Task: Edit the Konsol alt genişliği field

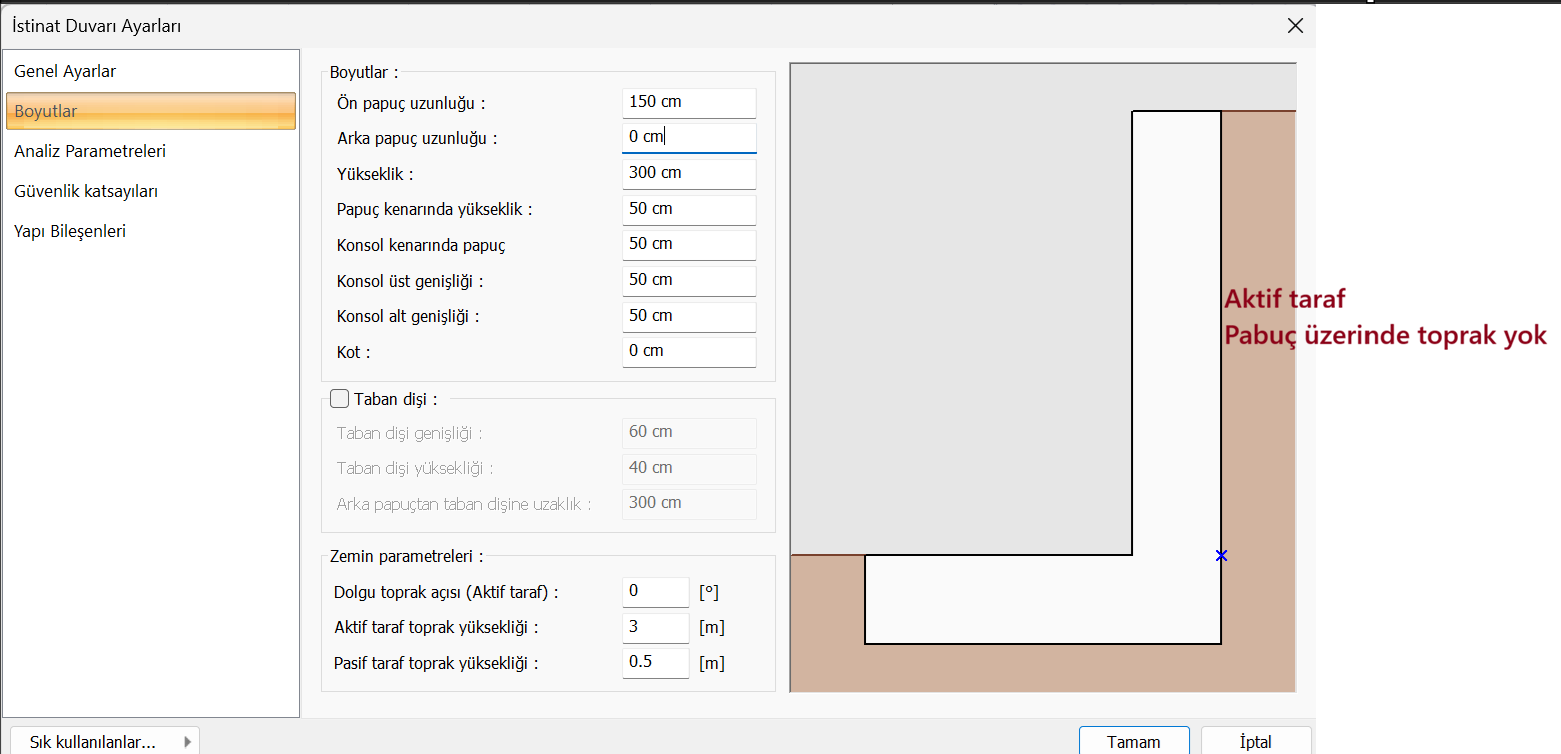Action: pos(689,316)
